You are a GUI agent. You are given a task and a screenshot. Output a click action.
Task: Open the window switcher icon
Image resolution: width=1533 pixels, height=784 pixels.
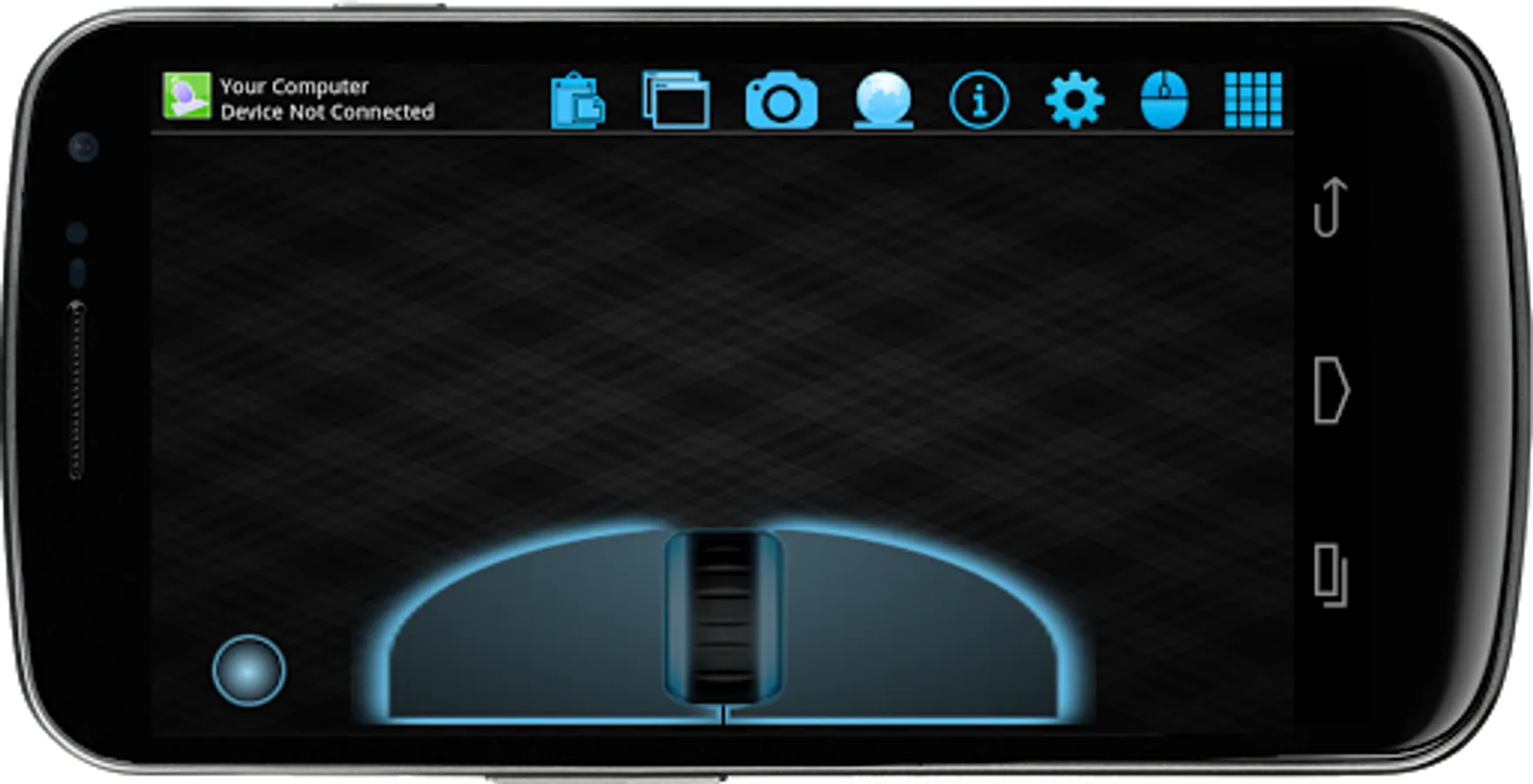[x=675, y=100]
